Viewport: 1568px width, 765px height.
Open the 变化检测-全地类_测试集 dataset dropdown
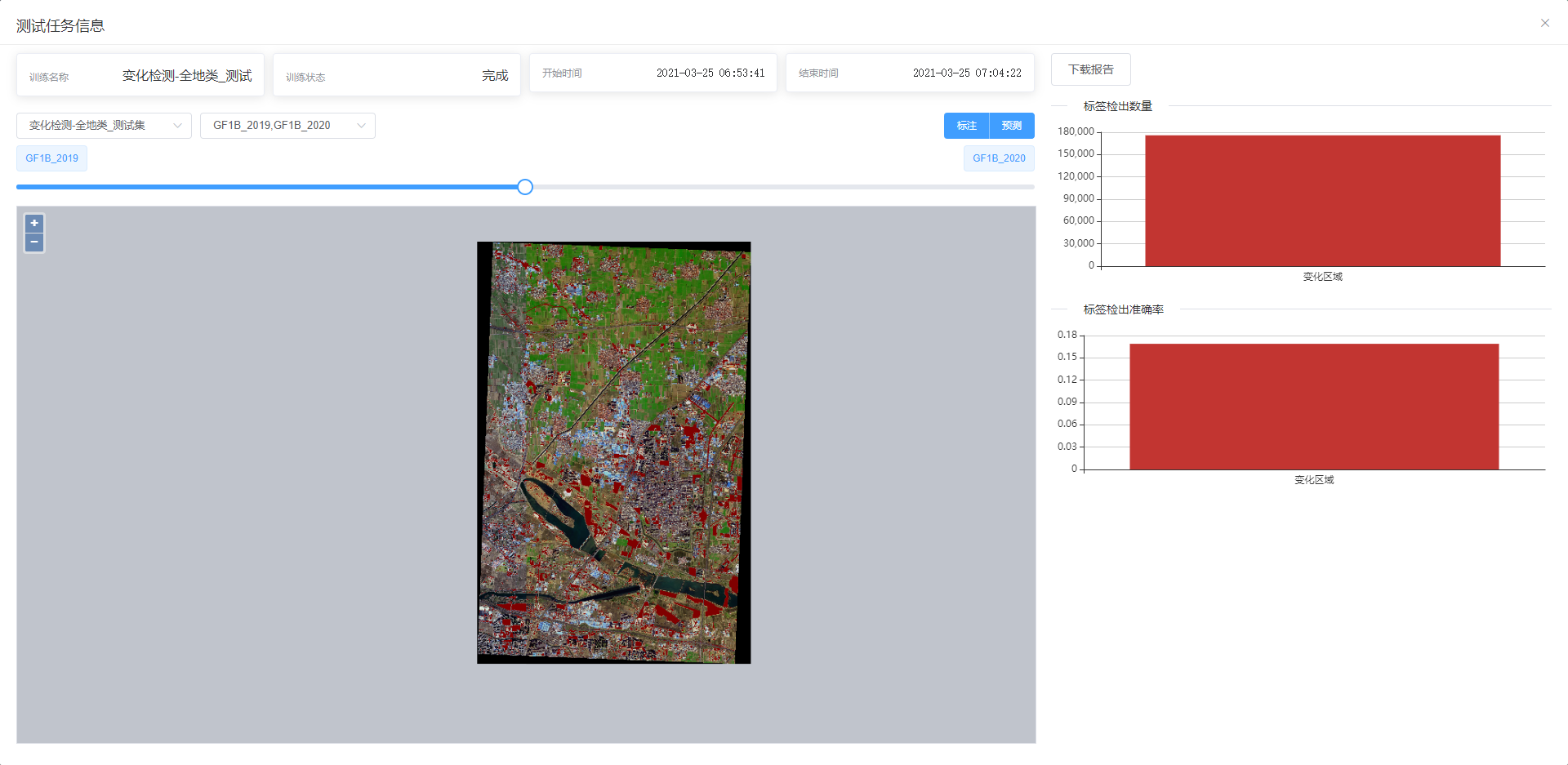click(104, 126)
